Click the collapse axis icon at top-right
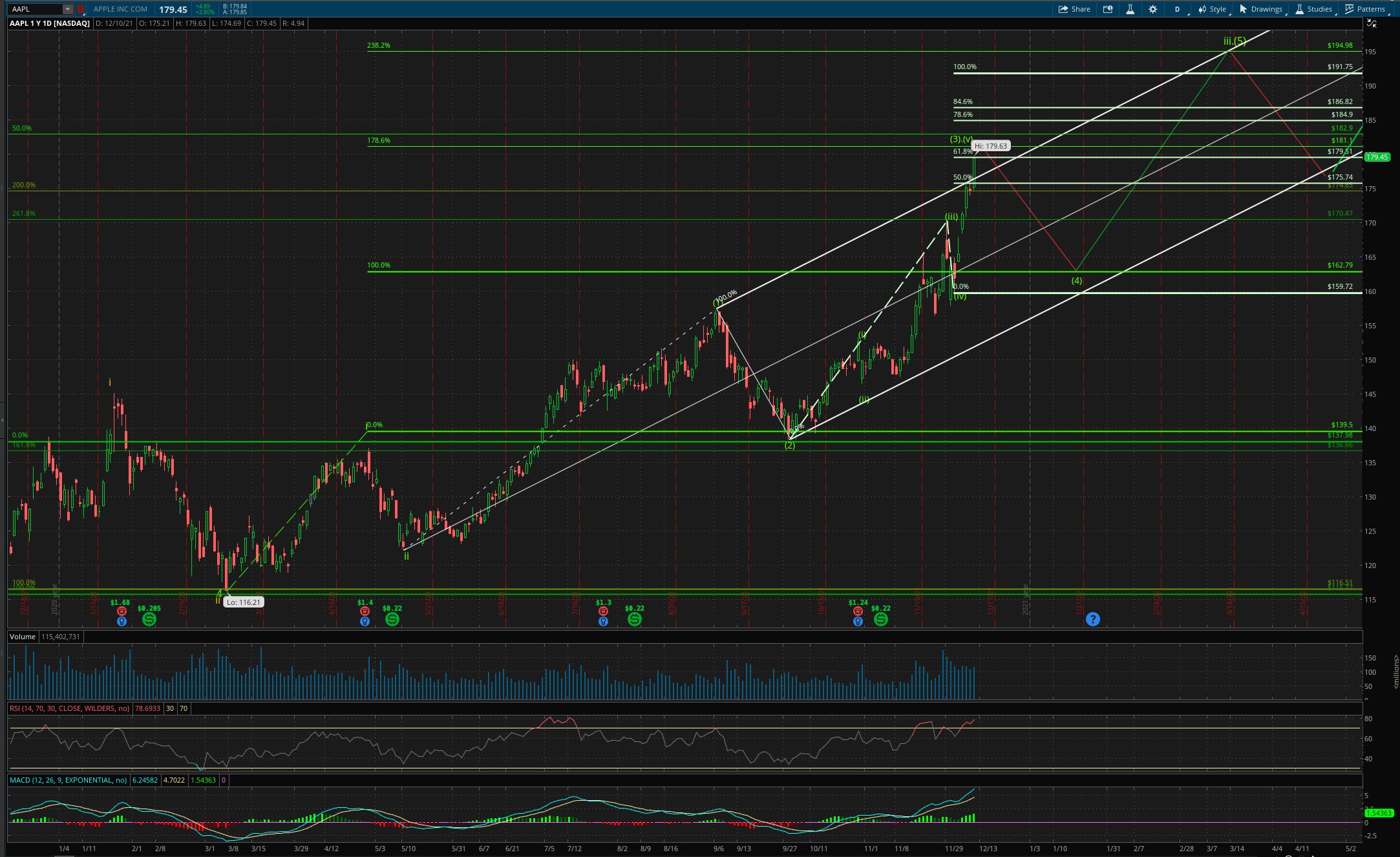The image size is (1400, 857). pos(1372,24)
